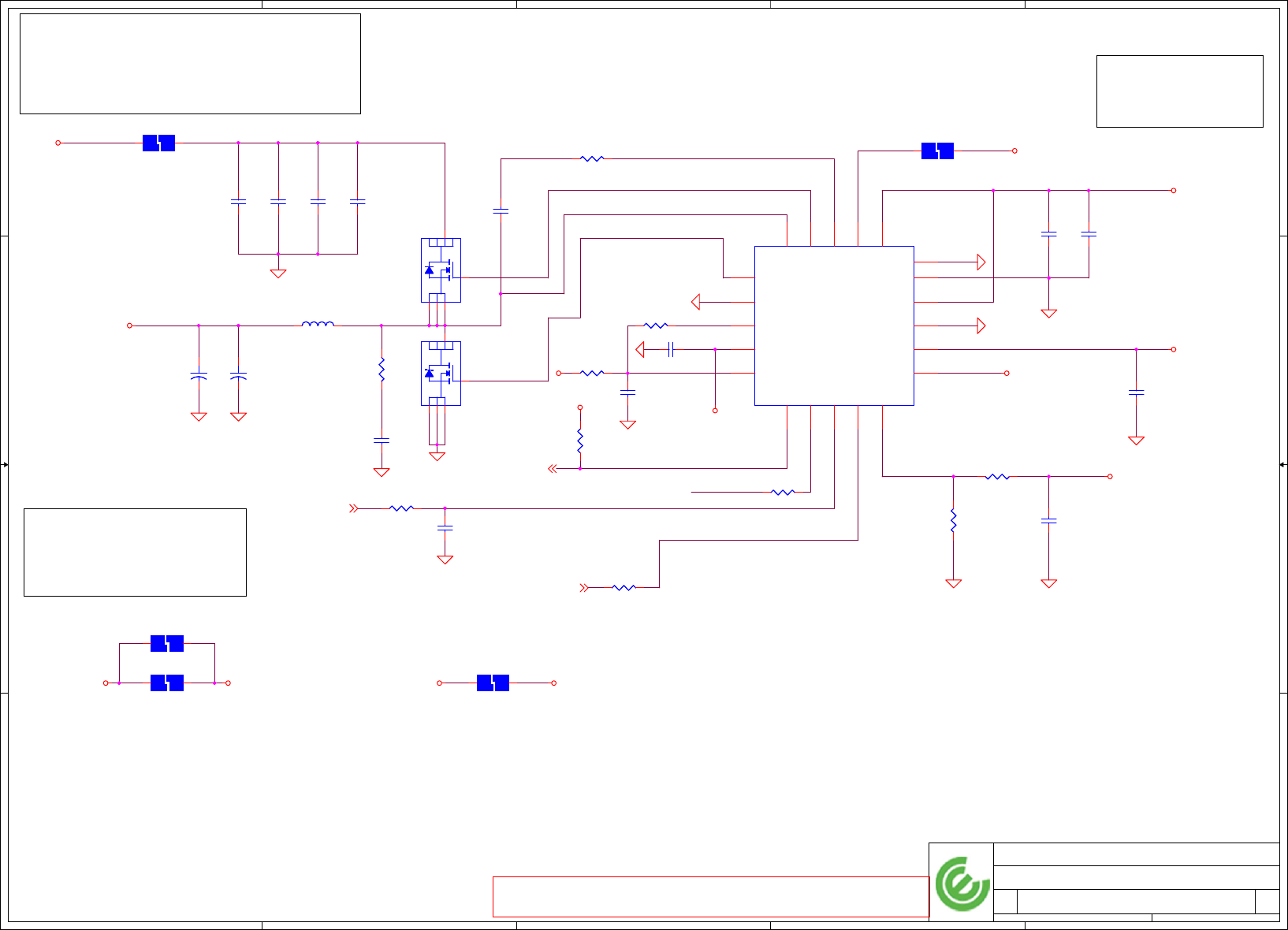Select the open-circle test point below the IC's left pins

(715, 411)
